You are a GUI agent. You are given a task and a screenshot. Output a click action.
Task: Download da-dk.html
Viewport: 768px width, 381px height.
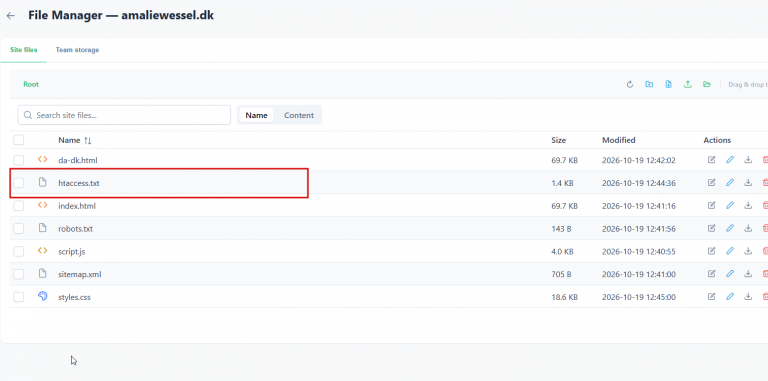(x=748, y=160)
